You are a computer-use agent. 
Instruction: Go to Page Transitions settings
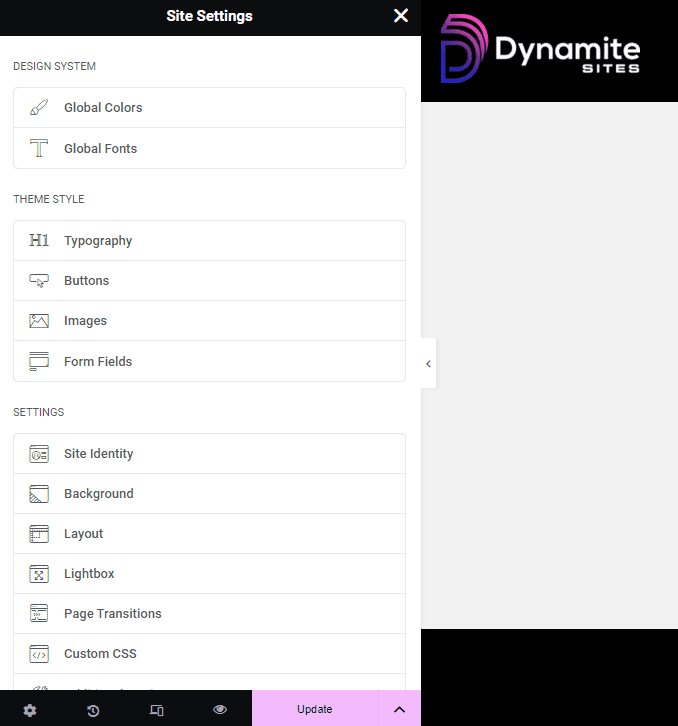pyautogui.click(x=112, y=614)
